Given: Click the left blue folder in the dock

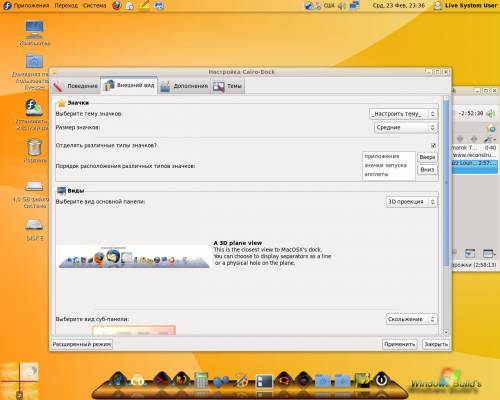Looking at the screenshot, I should coord(322,381).
